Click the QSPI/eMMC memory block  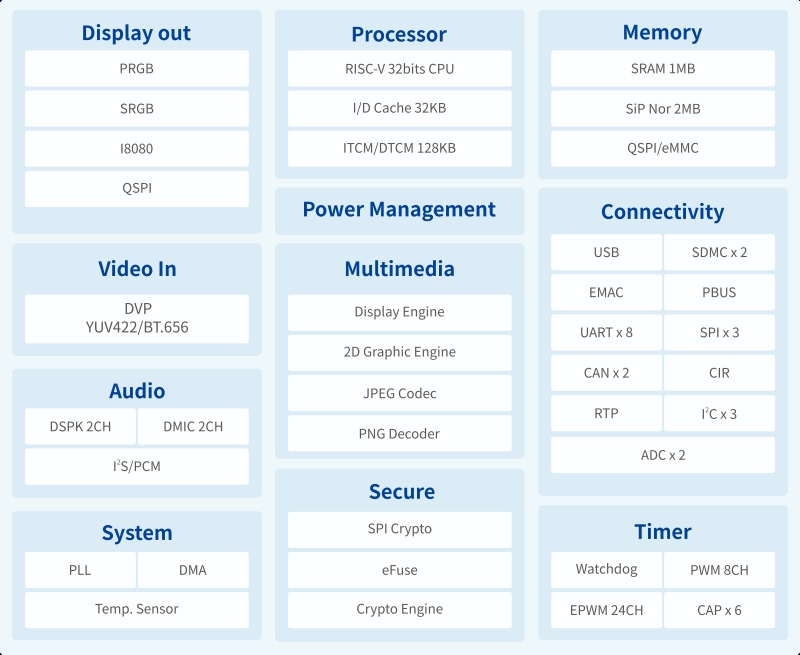[663, 148]
